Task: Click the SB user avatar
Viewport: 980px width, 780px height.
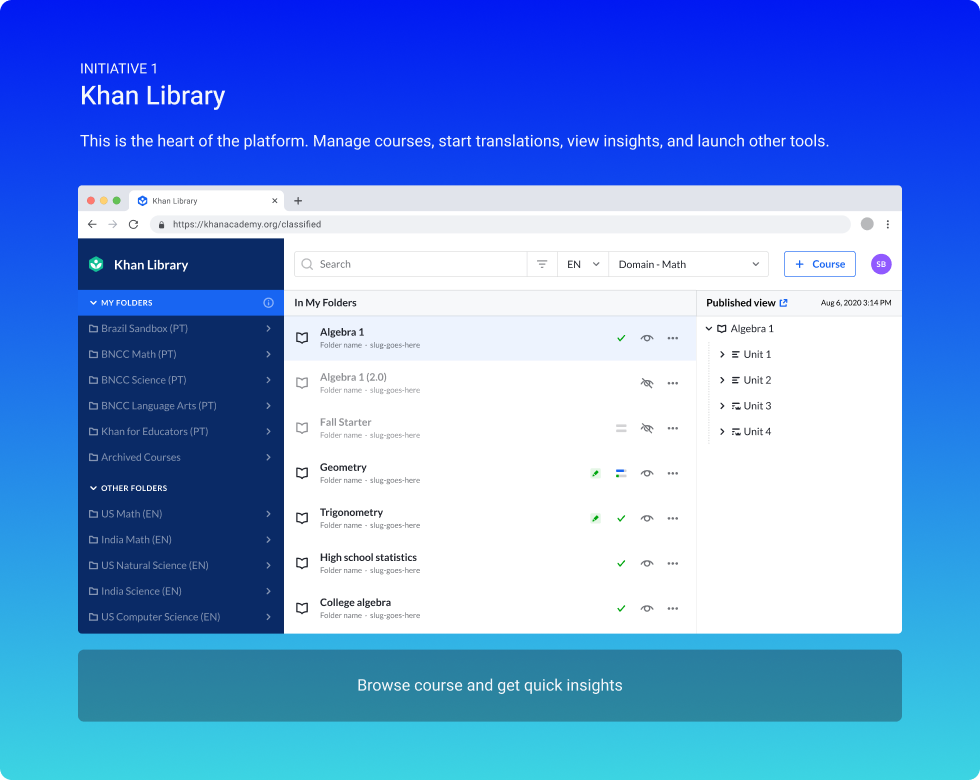Action: coord(881,264)
